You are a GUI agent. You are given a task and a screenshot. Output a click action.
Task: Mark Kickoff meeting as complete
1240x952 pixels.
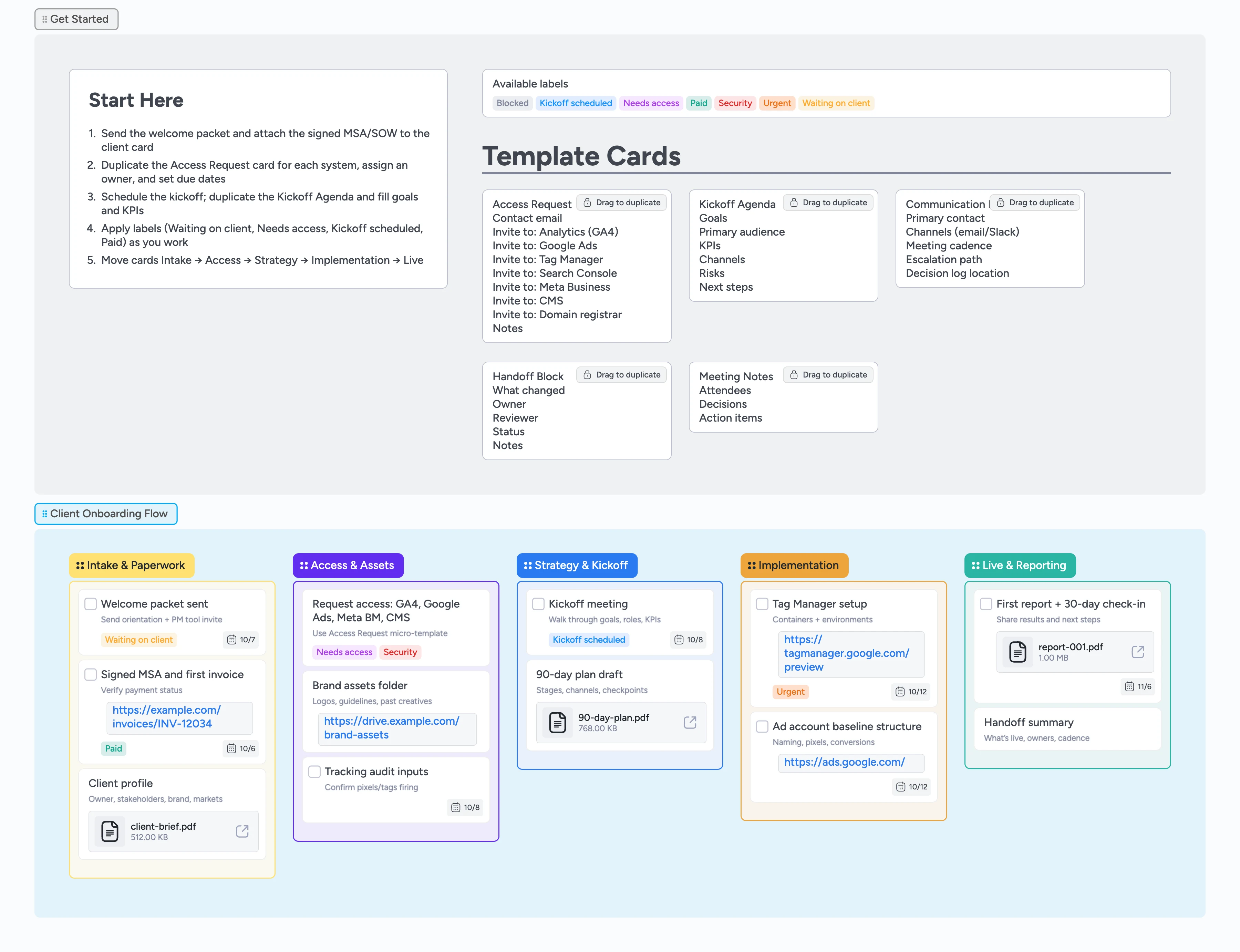click(x=538, y=604)
